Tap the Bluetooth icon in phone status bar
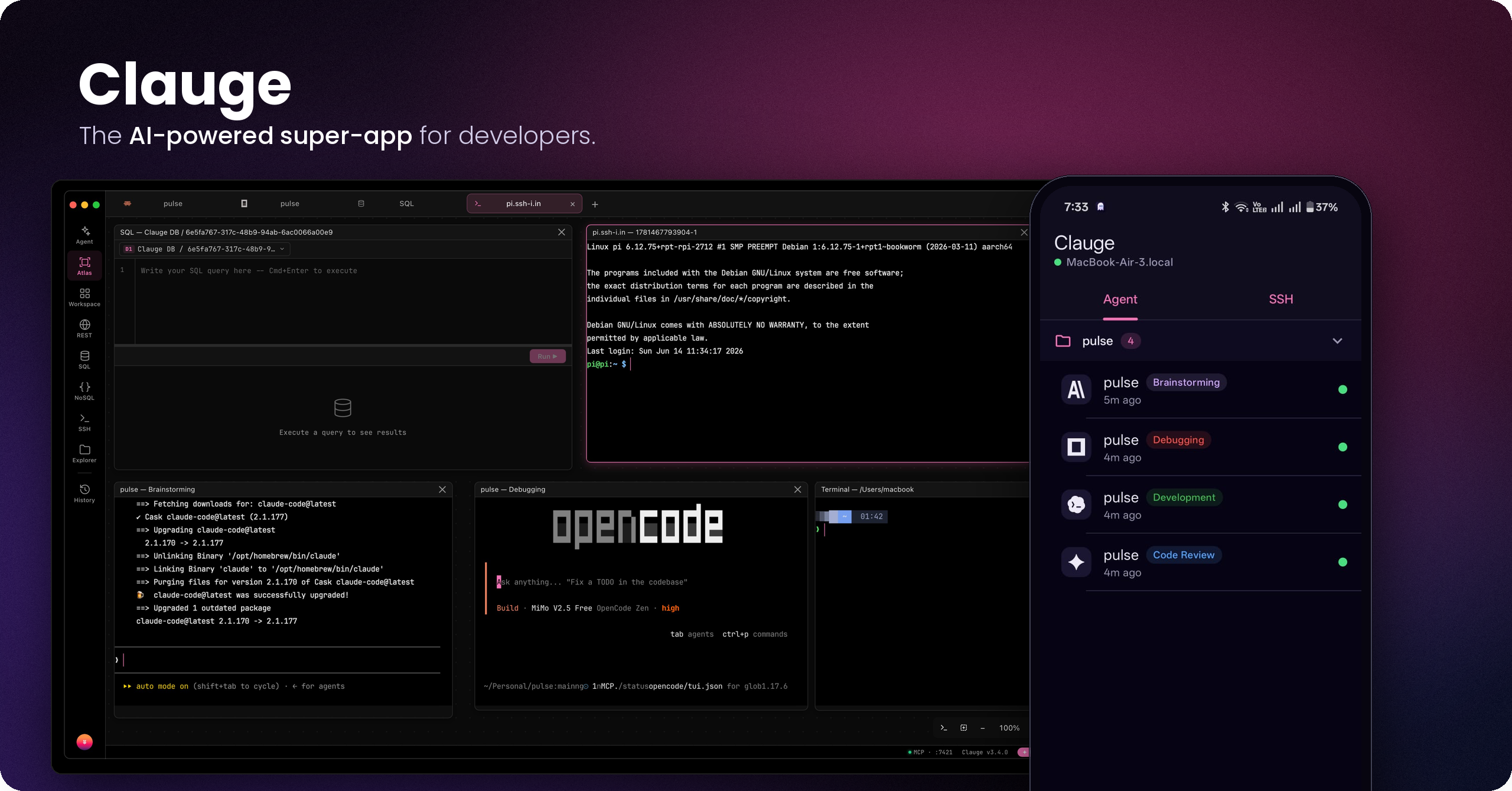The height and width of the screenshot is (791, 1512). (1225, 207)
